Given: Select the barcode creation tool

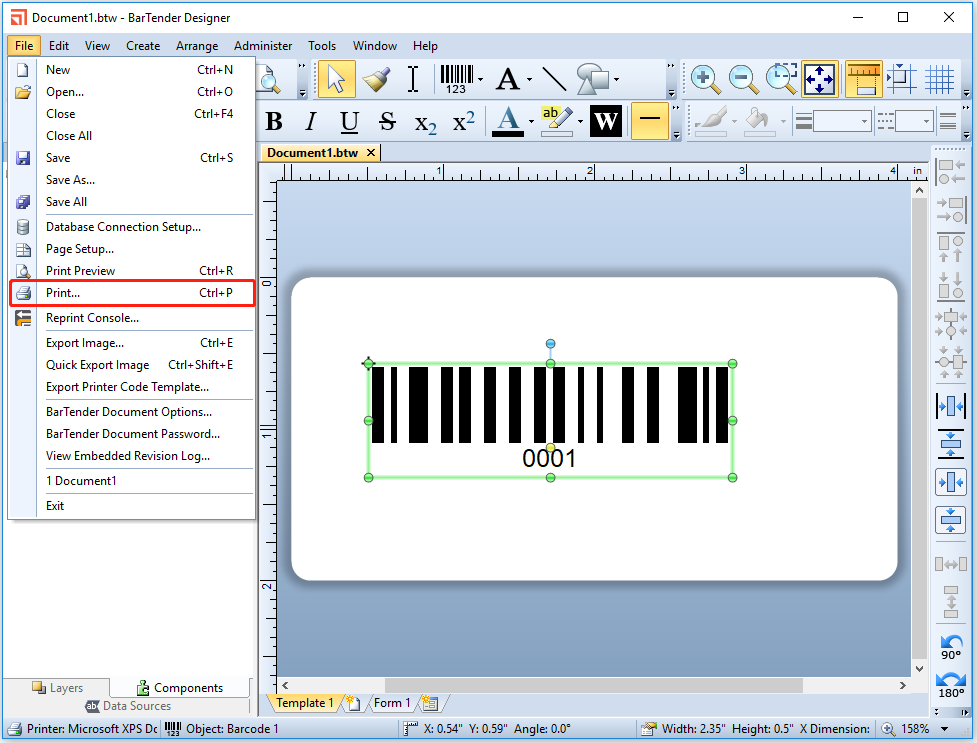Looking at the screenshot, I should click(457, 79).
